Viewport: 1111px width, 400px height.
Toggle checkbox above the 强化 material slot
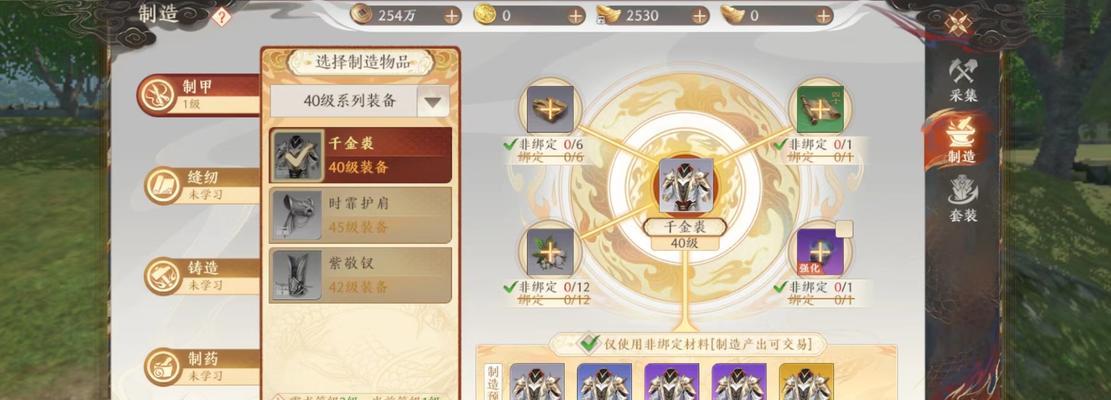tap(844, 229)
